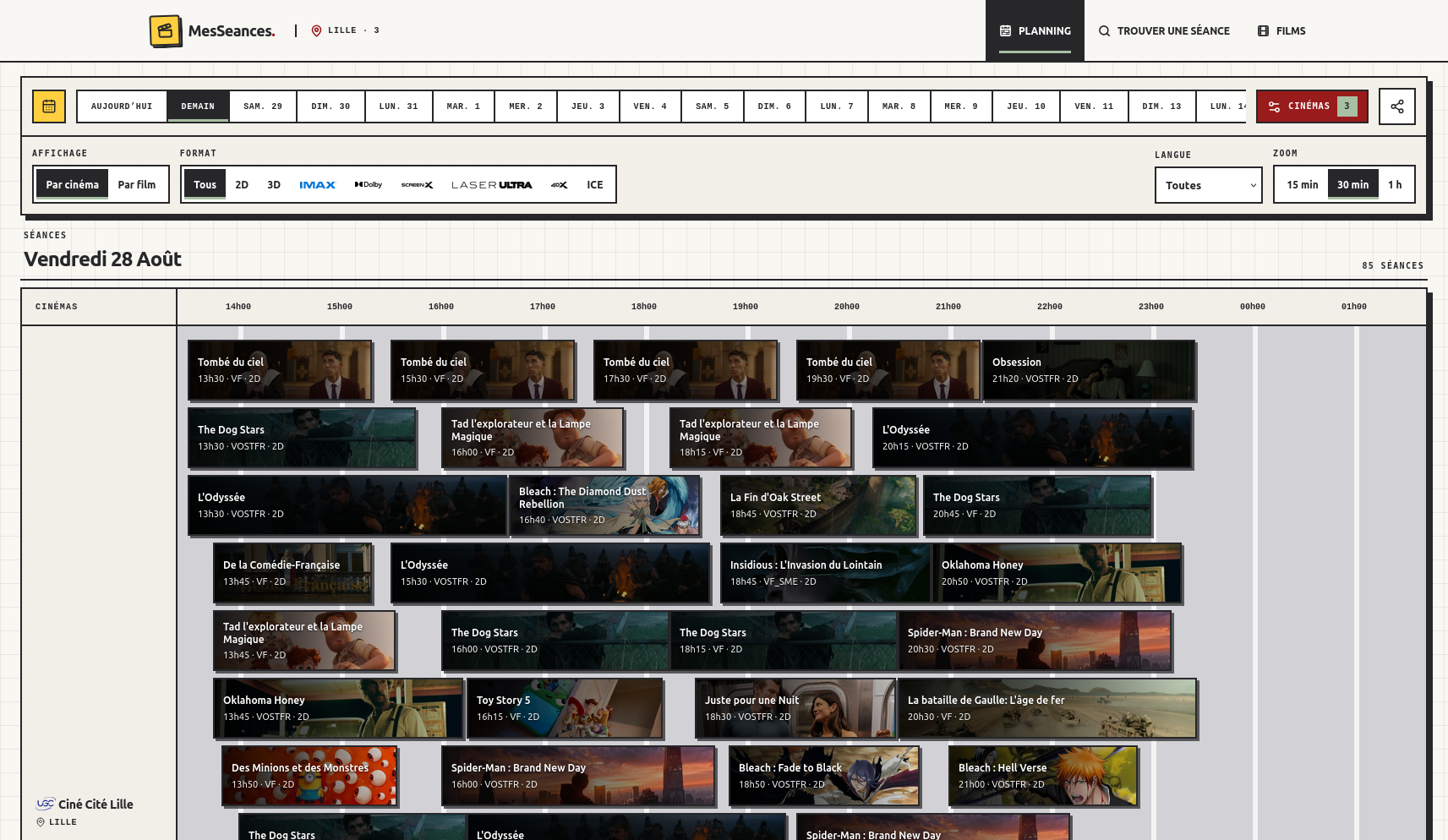1448x840 pixels.
Task: Select the Dim. 13 date tab
Action: click(1162, 106)
